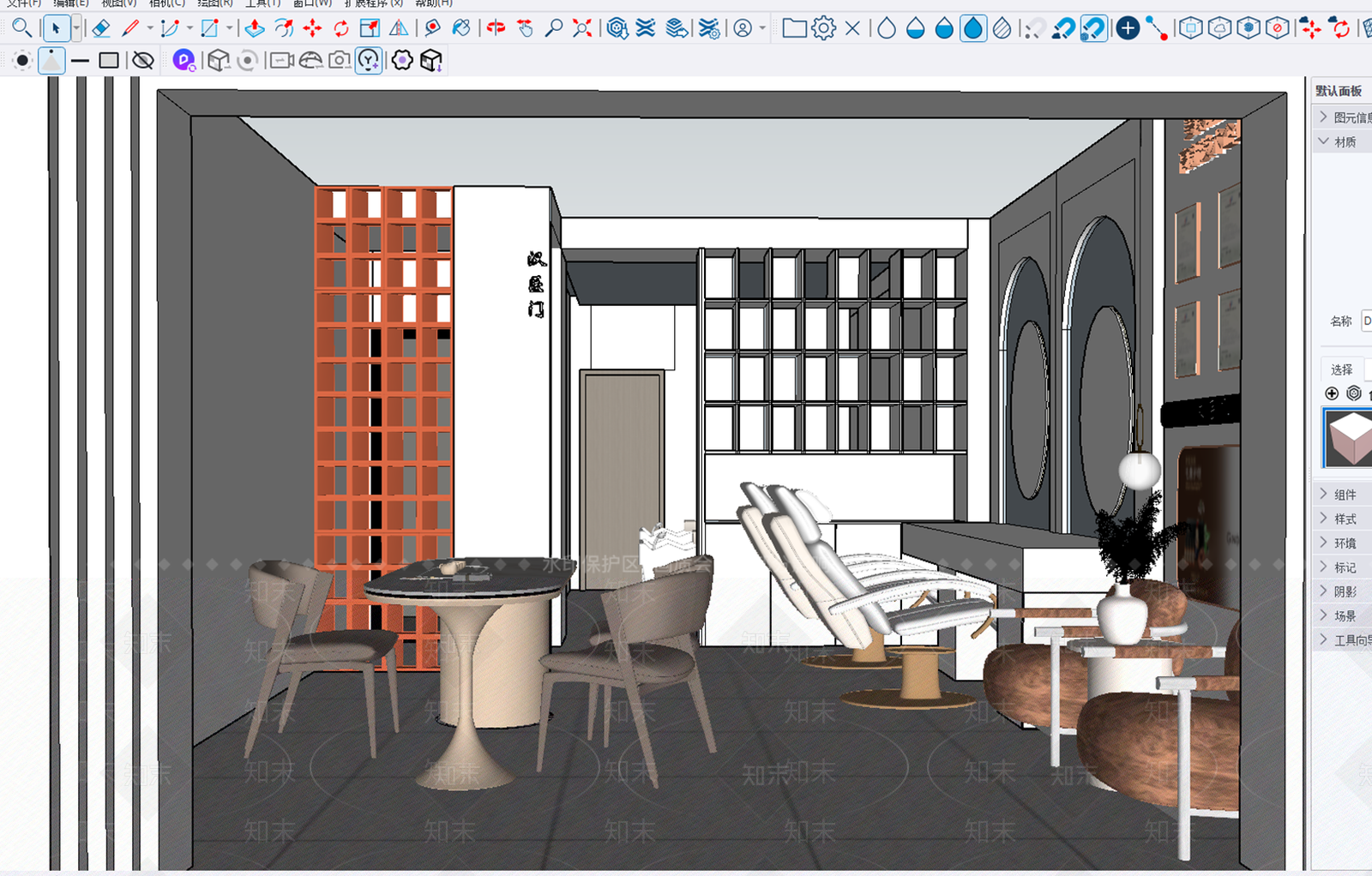Open the search magnifier in toolbar
Image resolution: width=1372 pixels, height=876 pixels.
[x=21, y=28]
